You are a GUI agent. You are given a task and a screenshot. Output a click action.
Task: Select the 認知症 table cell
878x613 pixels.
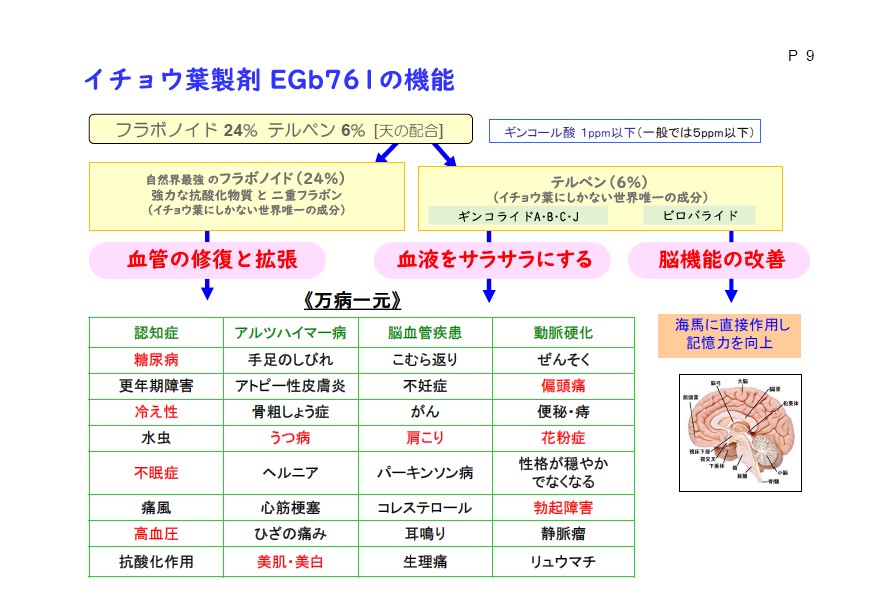[156, 333]
